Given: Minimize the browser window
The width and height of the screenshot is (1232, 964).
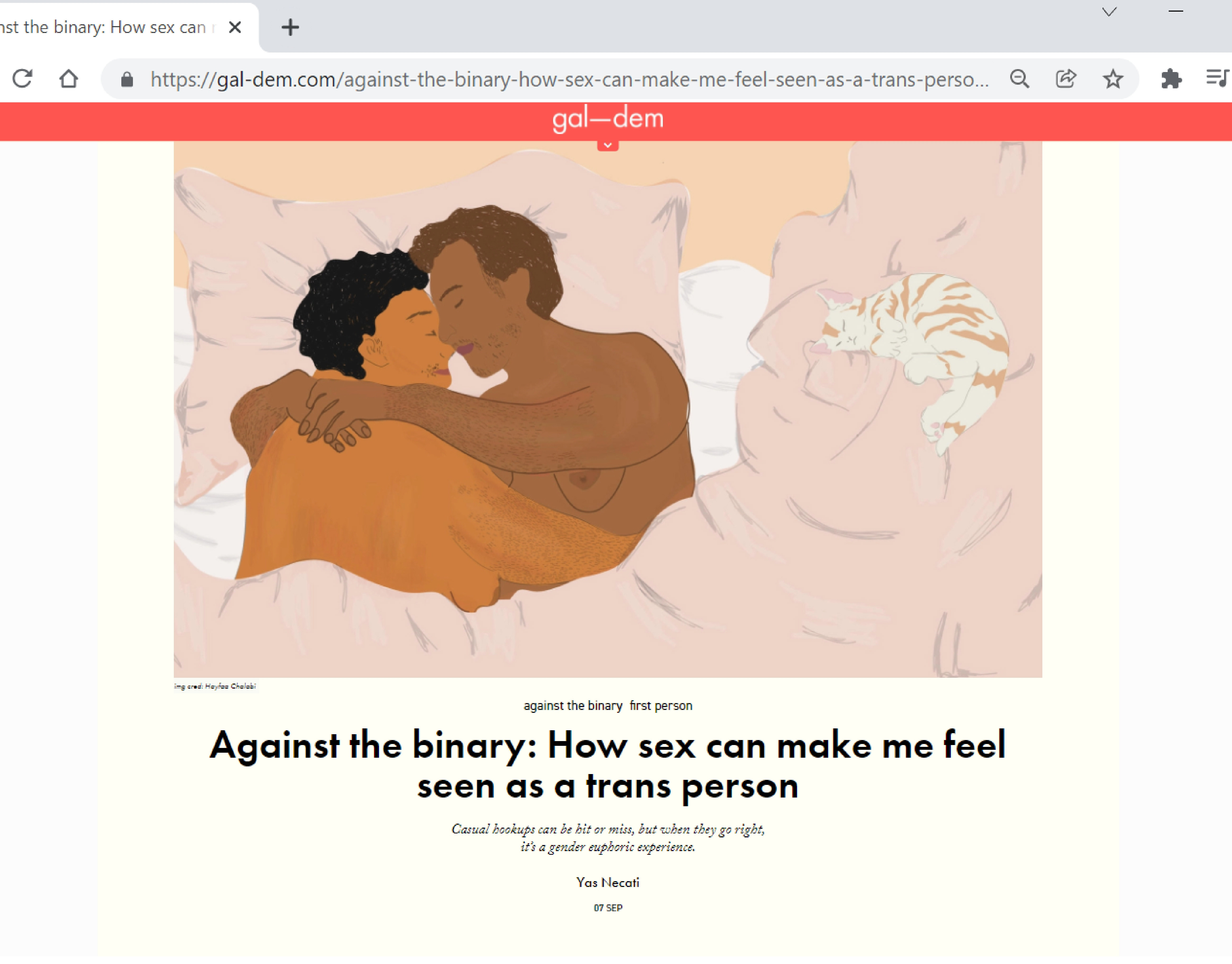Looking at the screenshot, I should click(x=1176, y=11).
